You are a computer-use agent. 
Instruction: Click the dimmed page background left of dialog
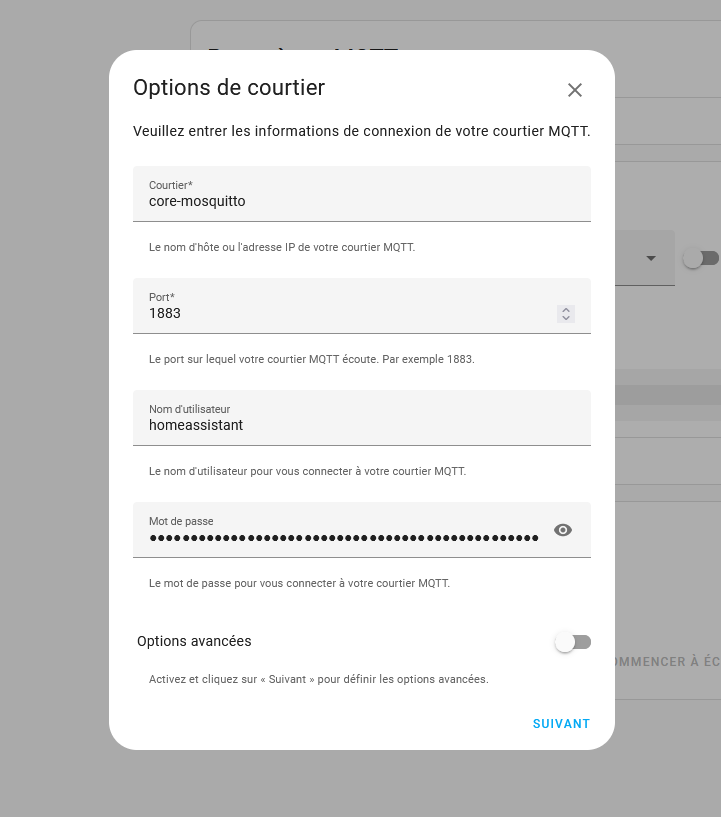point(52,406)
